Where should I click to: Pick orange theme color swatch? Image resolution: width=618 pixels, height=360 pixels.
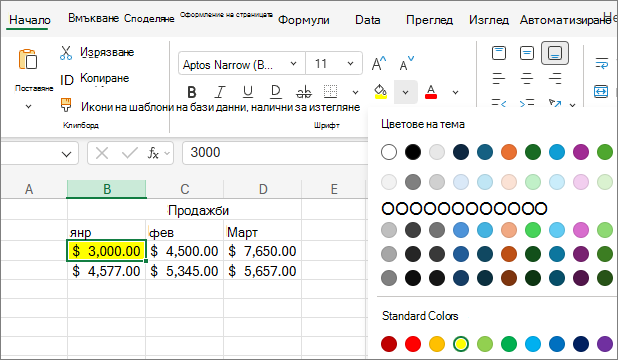click(509, 152)
